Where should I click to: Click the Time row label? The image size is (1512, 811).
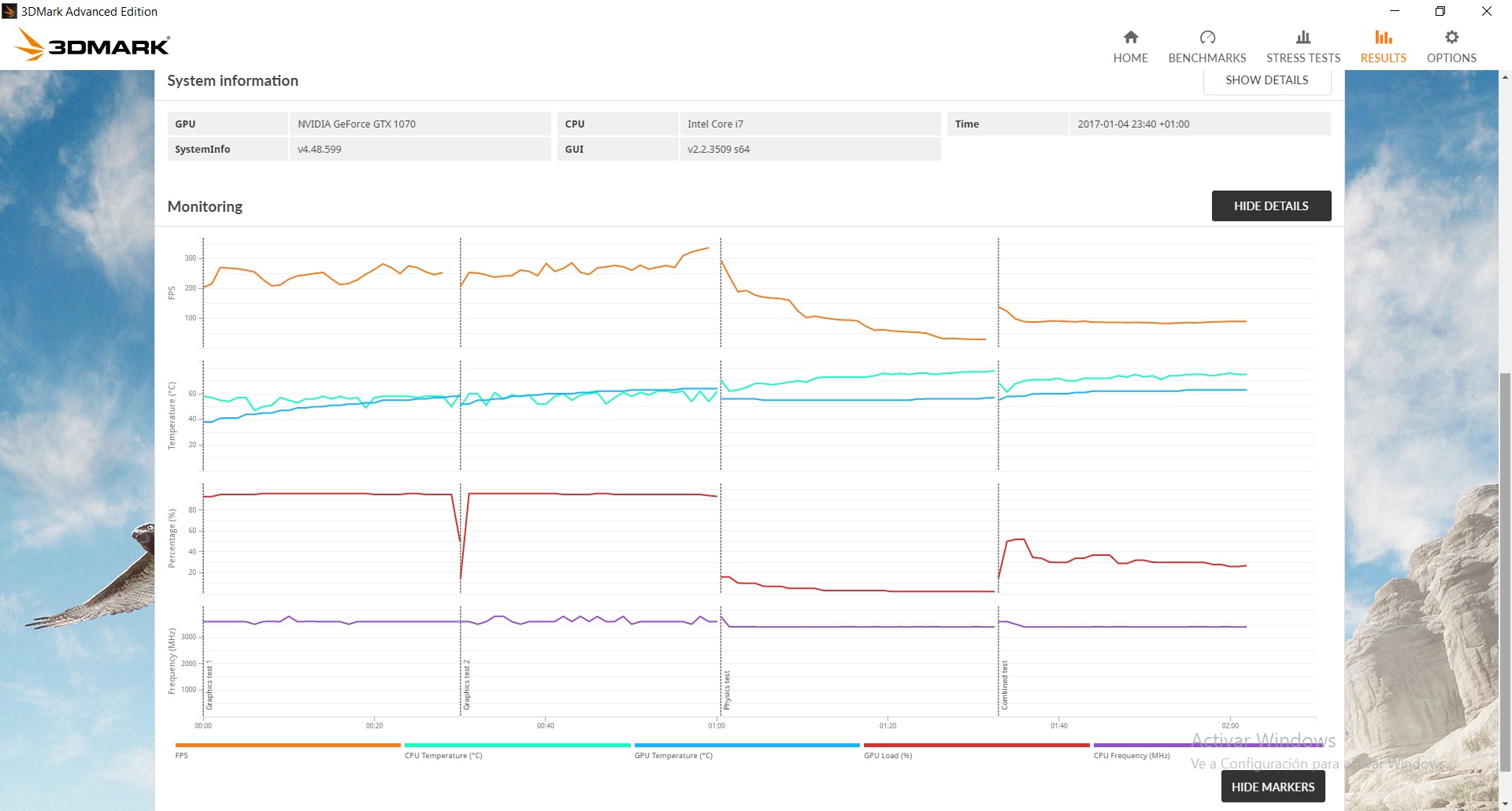point(967,124)
